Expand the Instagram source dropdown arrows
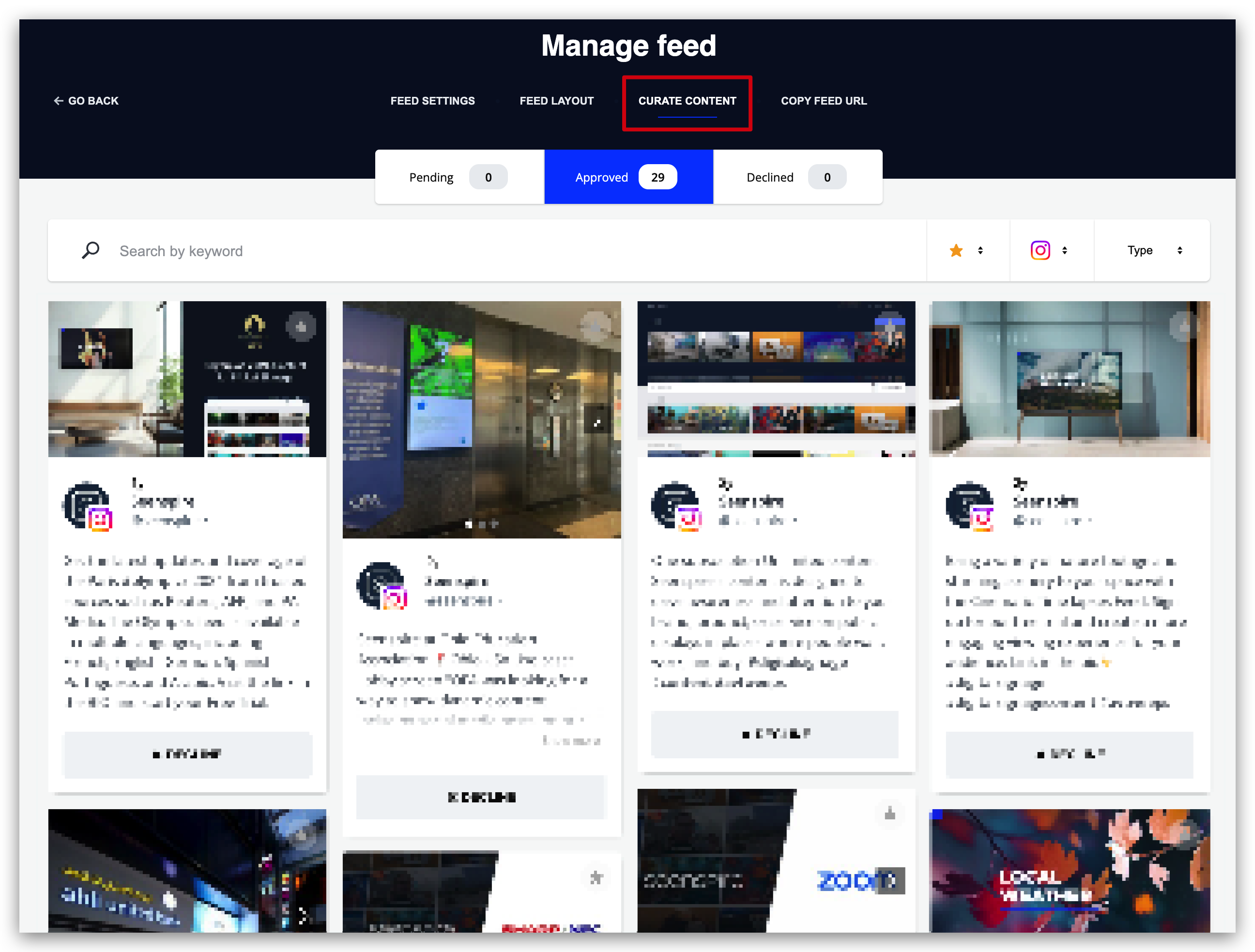 click(x=1064, y=250)
